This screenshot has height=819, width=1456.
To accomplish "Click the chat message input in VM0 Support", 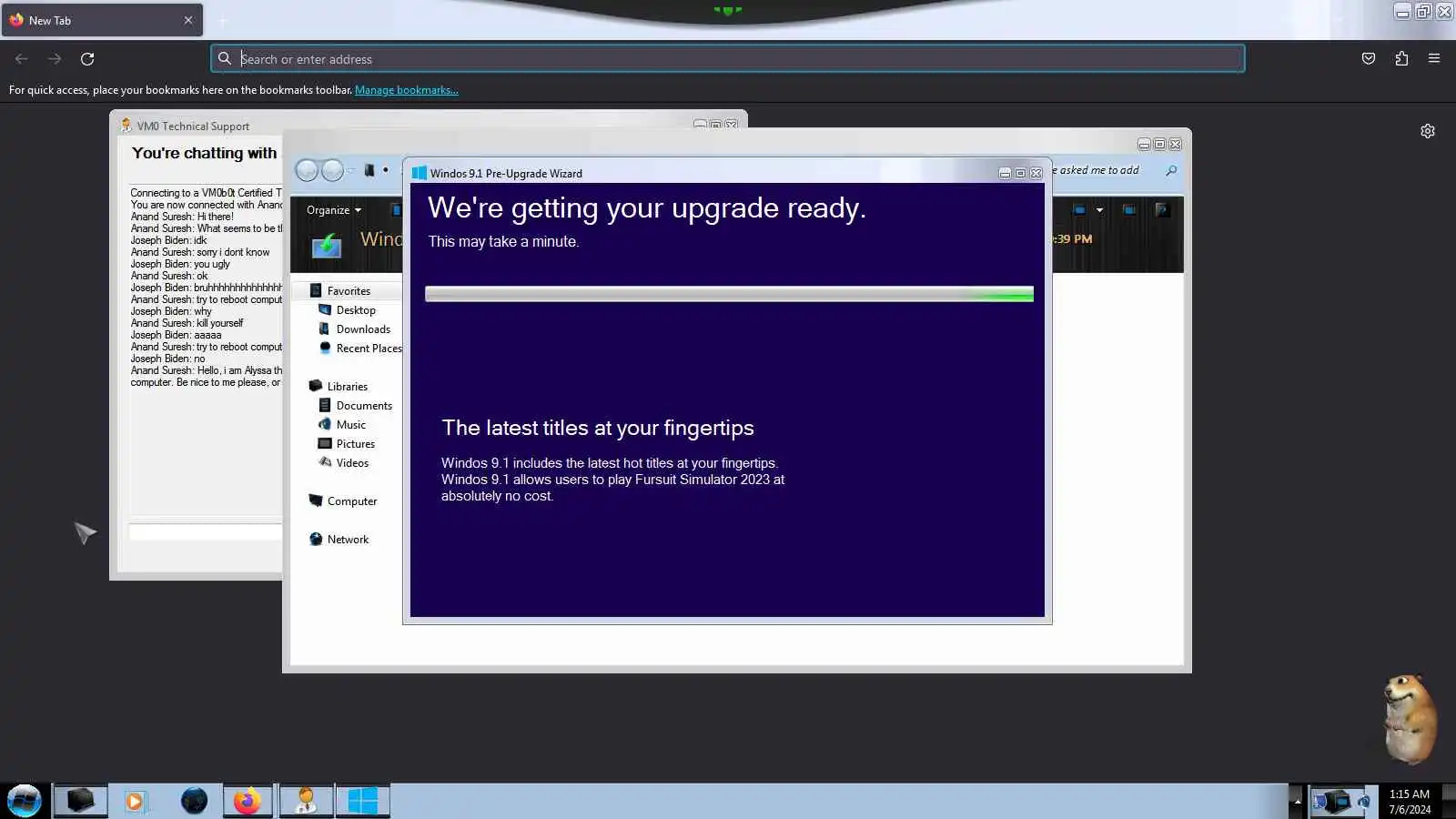I will tap(206, 532).
